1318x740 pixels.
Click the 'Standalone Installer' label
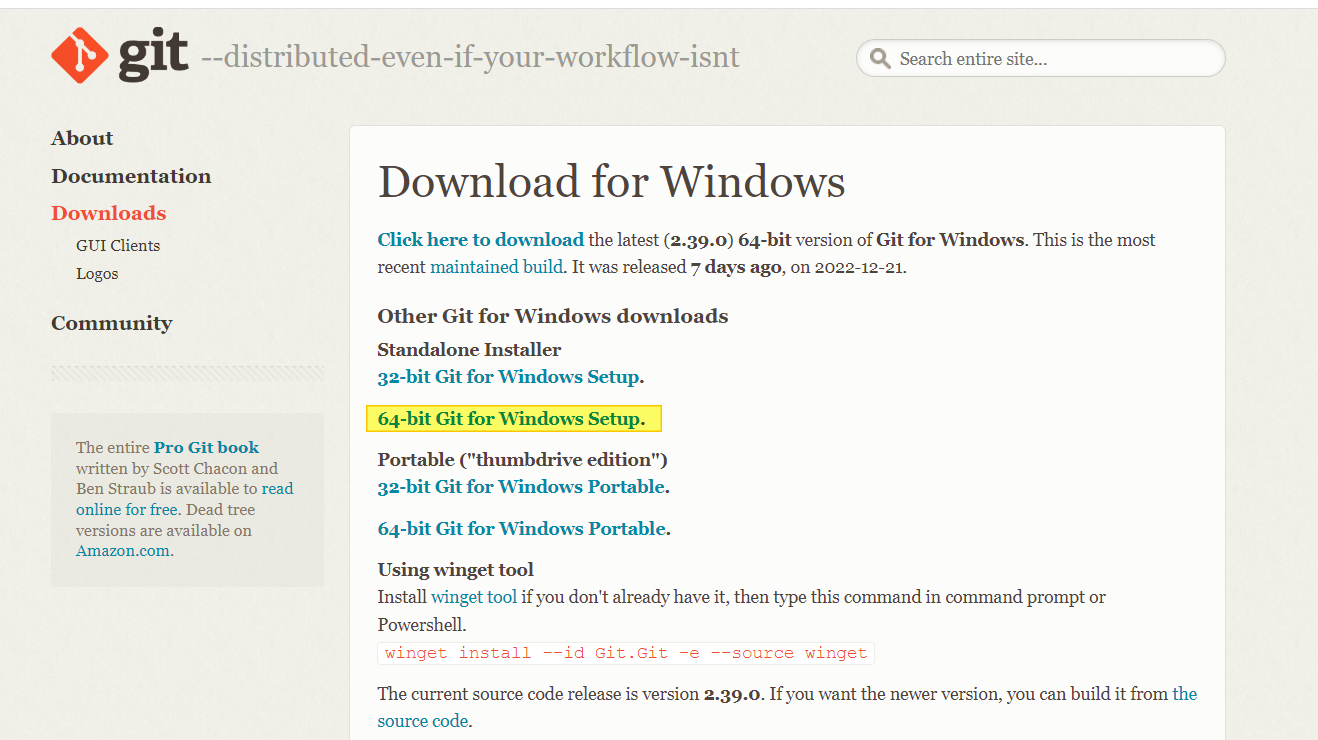[x=469, y=350]
